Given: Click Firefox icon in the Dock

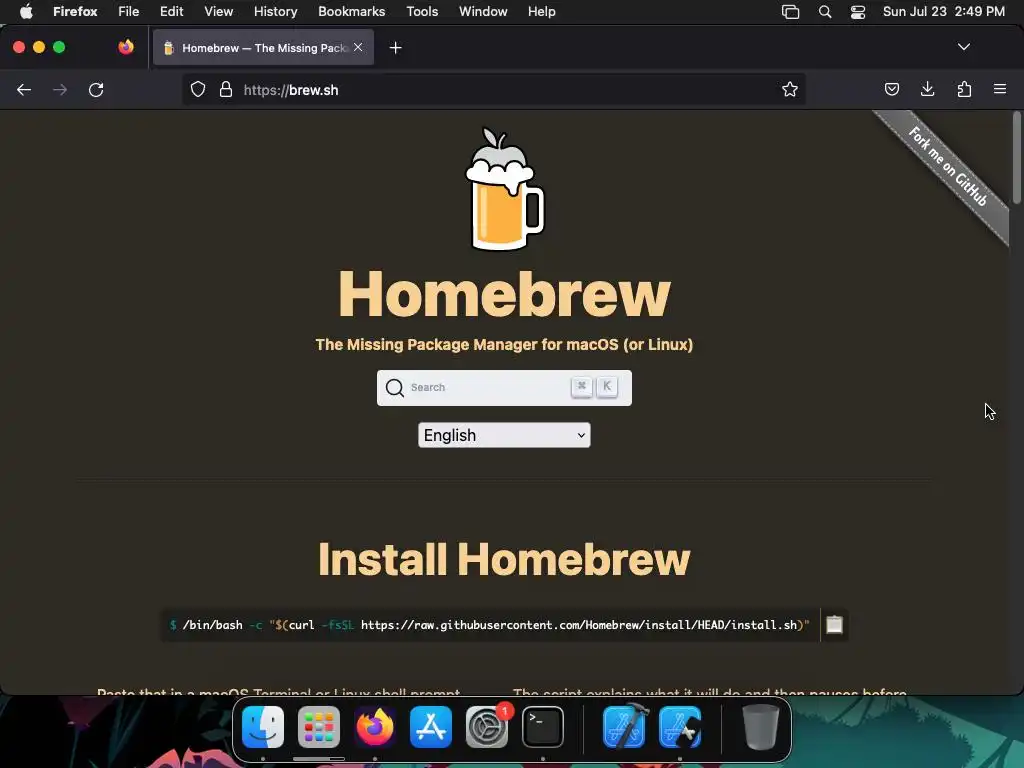Looking at the screenshot, I should [x=375, y=727].
